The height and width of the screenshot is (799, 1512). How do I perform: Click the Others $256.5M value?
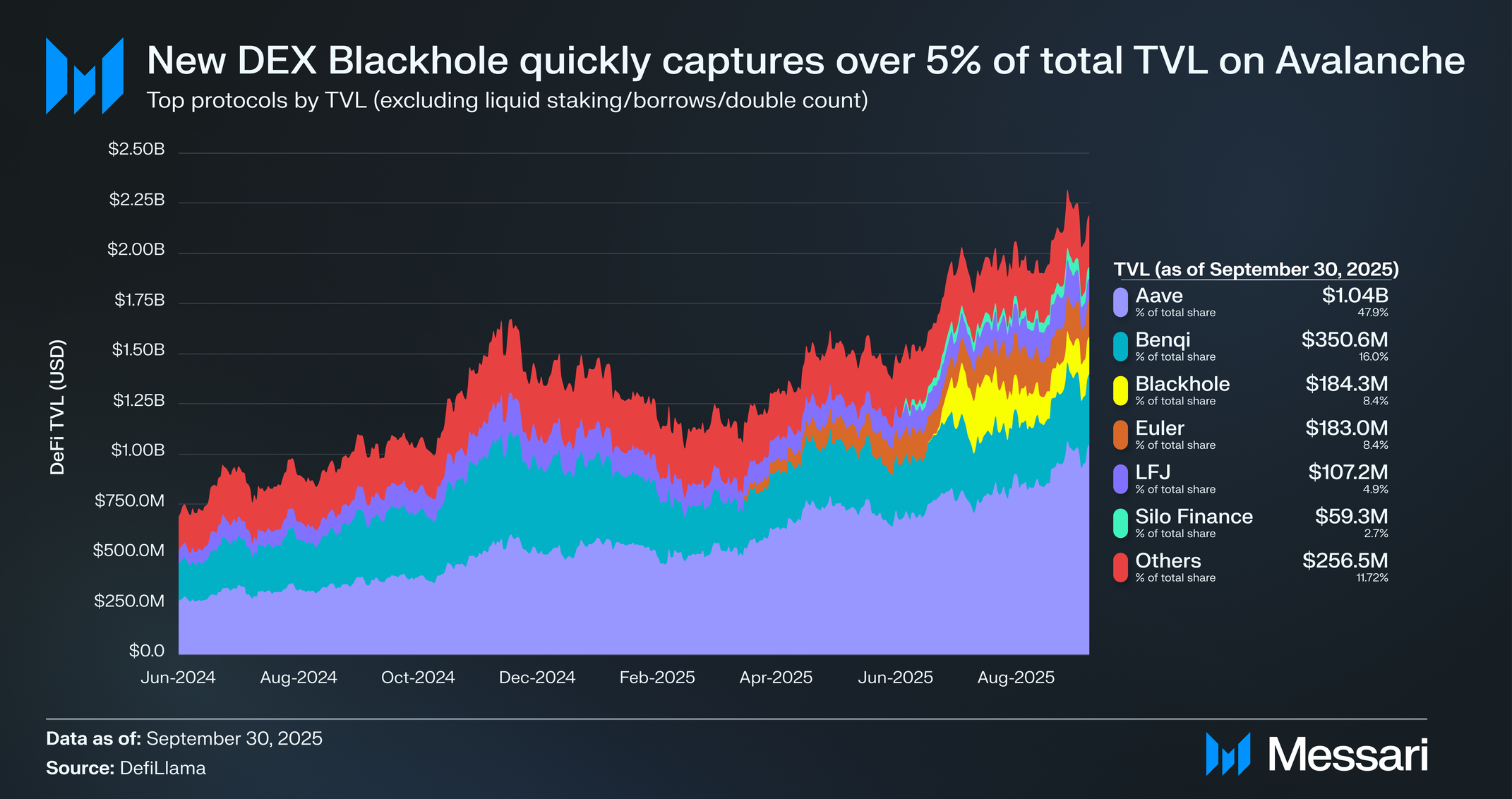click(1345, 560)
